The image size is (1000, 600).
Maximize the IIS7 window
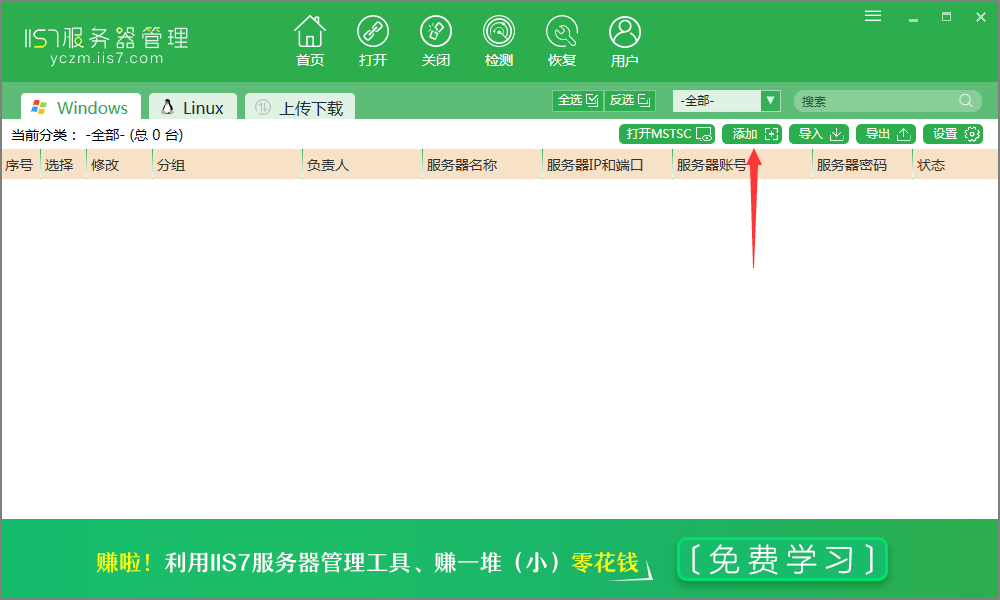[x=946, y=17]
